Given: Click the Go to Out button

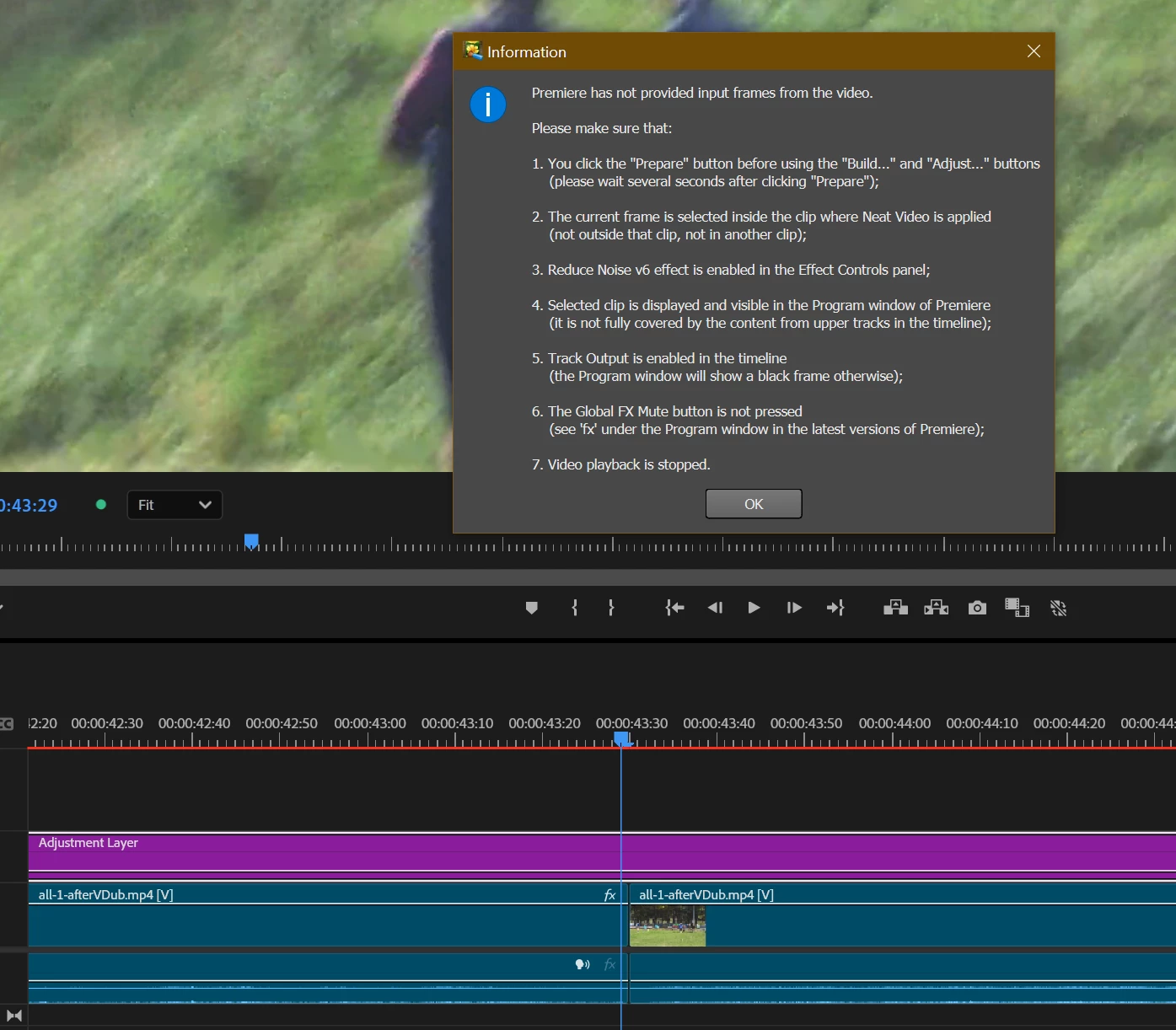Looking at the screenshot, I should click(x=835, y=608).
